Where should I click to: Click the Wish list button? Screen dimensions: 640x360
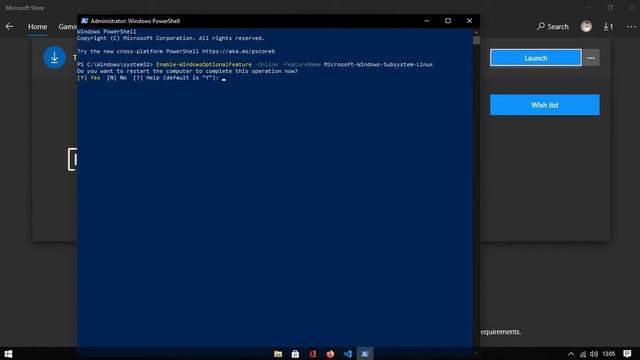coord(545,105)
